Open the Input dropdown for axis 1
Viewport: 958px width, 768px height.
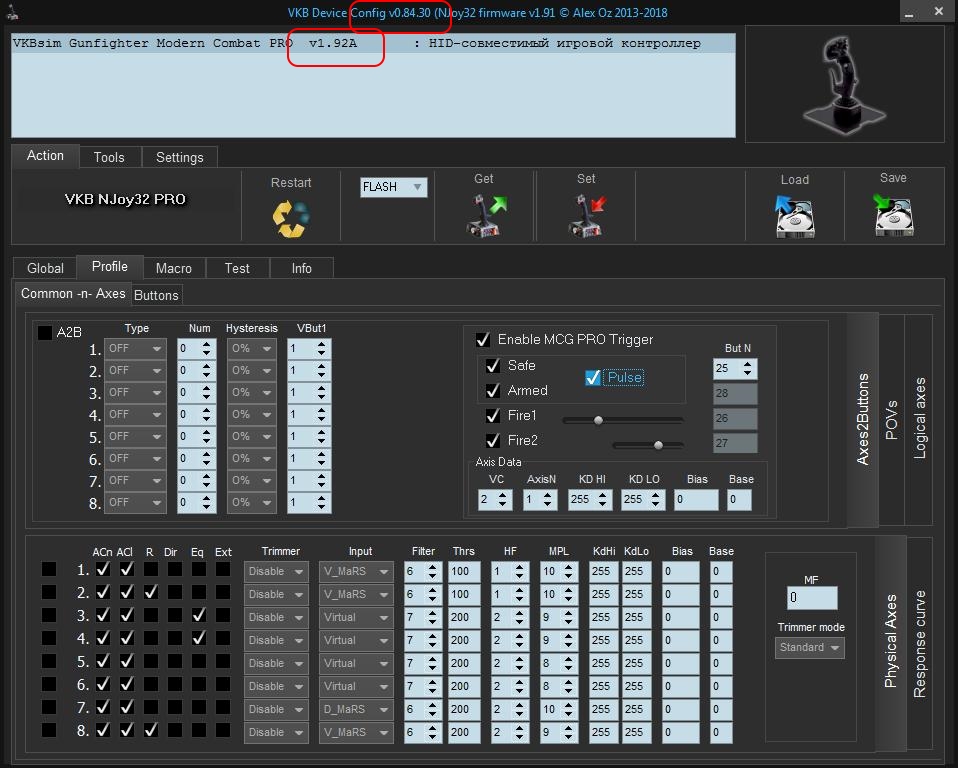(356, 571)
